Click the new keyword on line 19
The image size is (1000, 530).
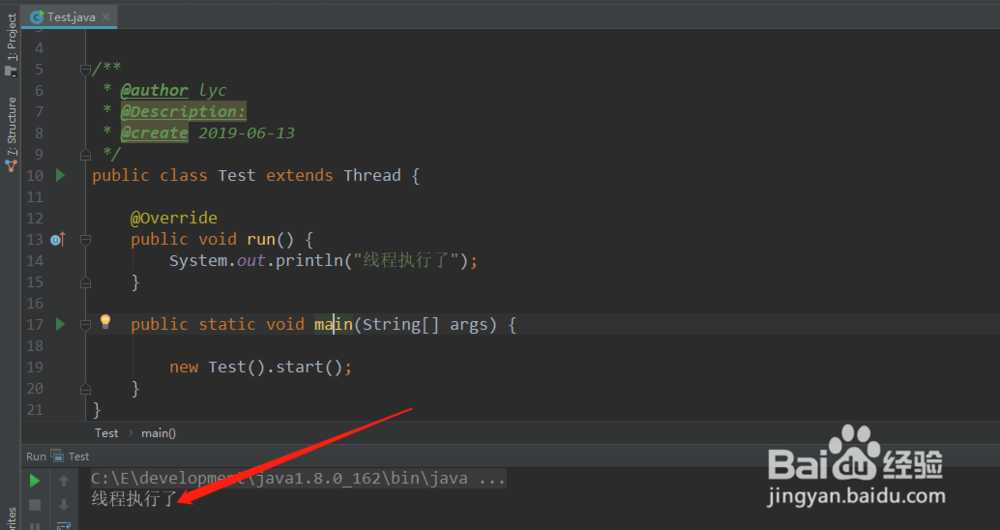[x=184, y=367]
